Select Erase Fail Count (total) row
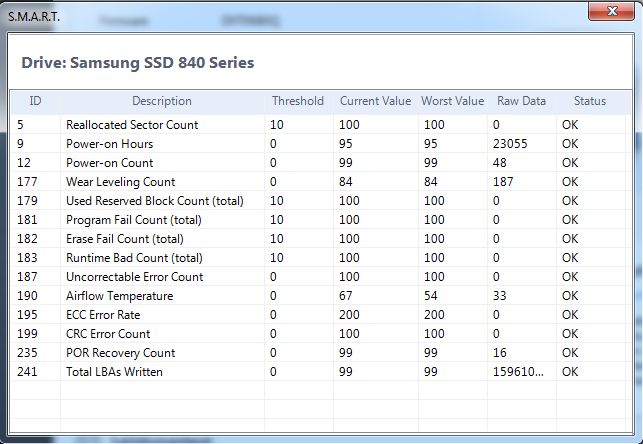This screenshot has width=643, height=444. (321, 239)
